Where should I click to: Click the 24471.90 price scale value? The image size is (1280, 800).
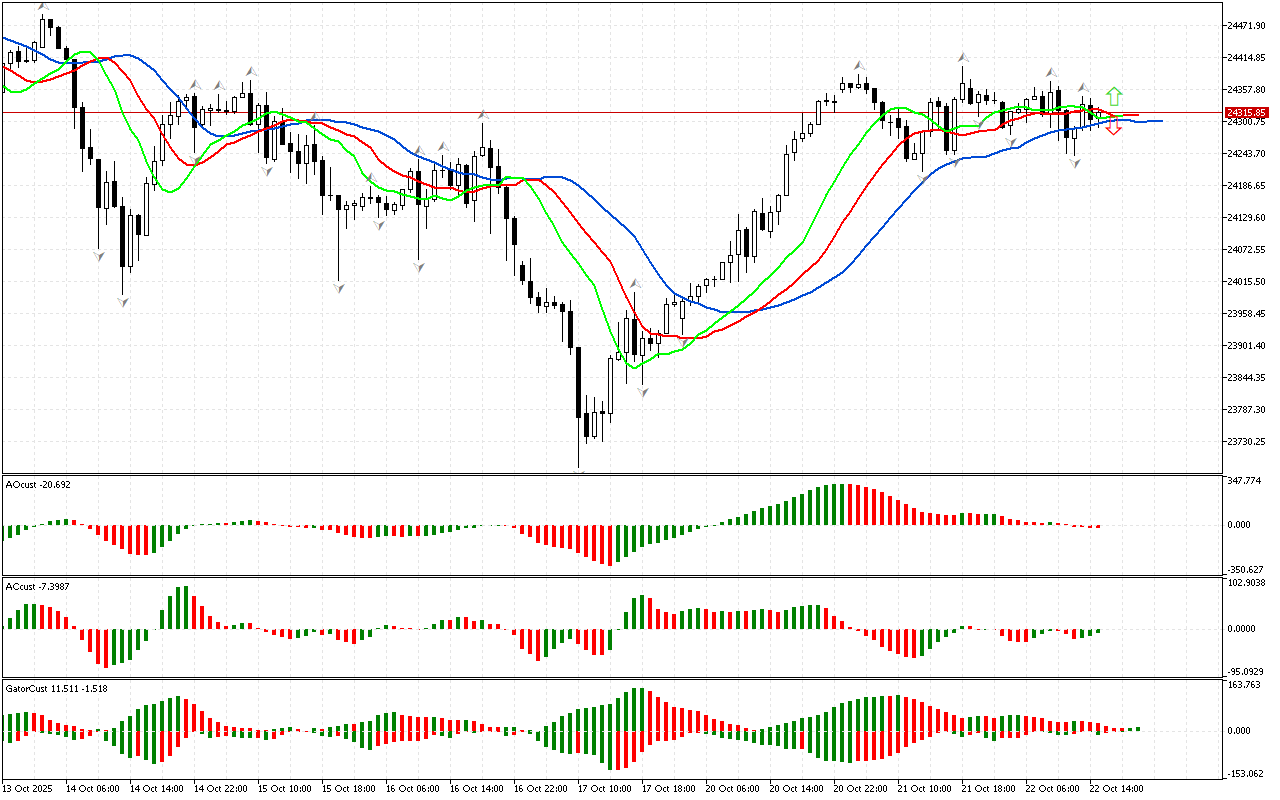coord(1247,25)
